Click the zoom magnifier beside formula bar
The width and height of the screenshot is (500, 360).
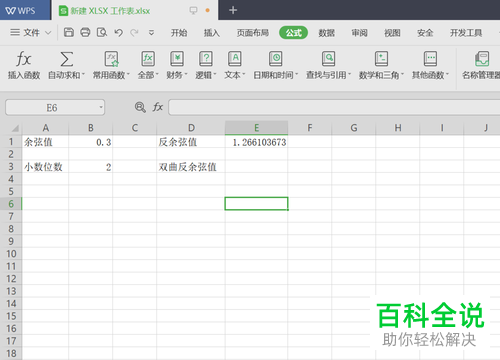(x=140, y=107)
